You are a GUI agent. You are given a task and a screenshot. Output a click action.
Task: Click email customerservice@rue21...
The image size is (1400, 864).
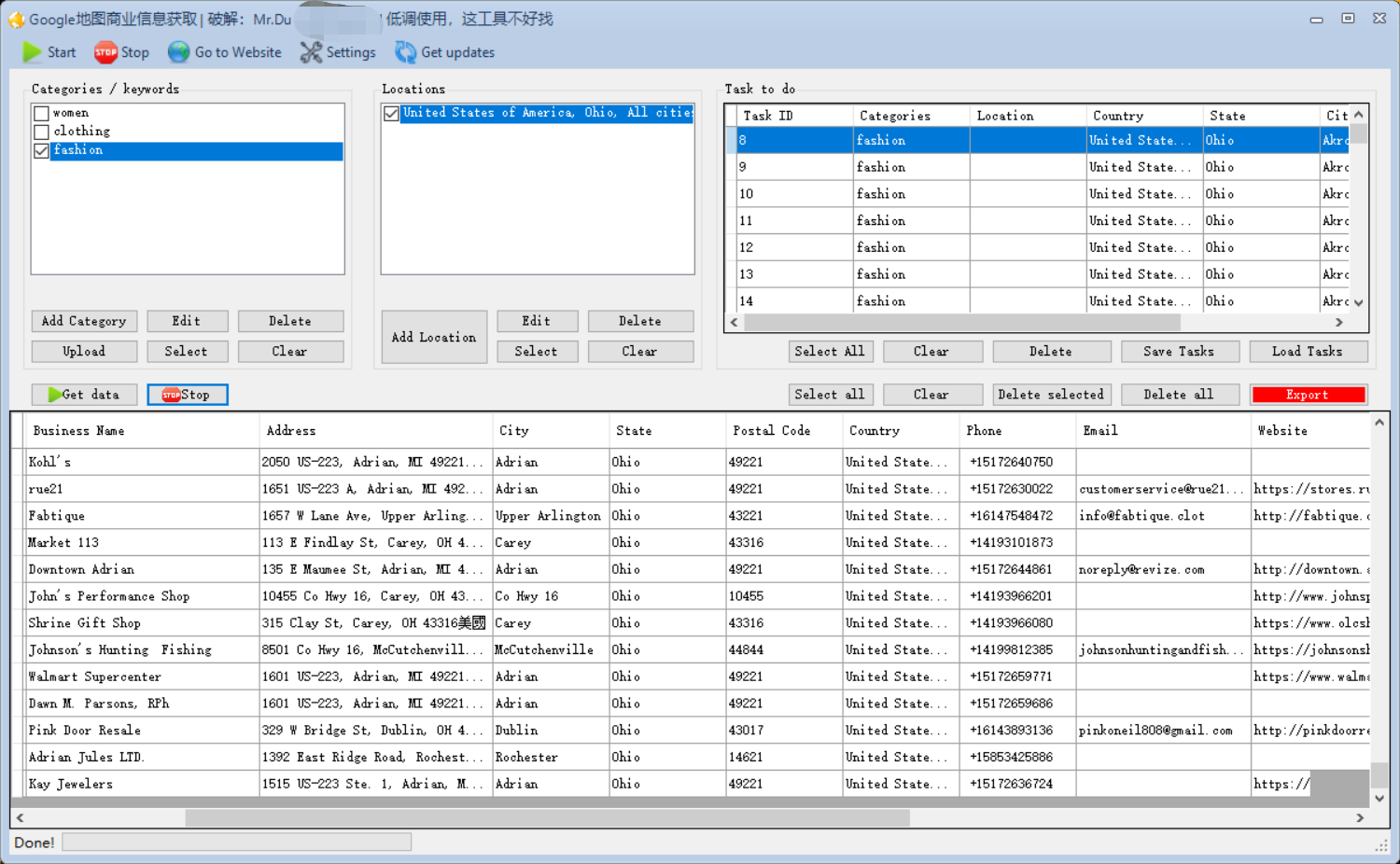(x=1161, y=489)
